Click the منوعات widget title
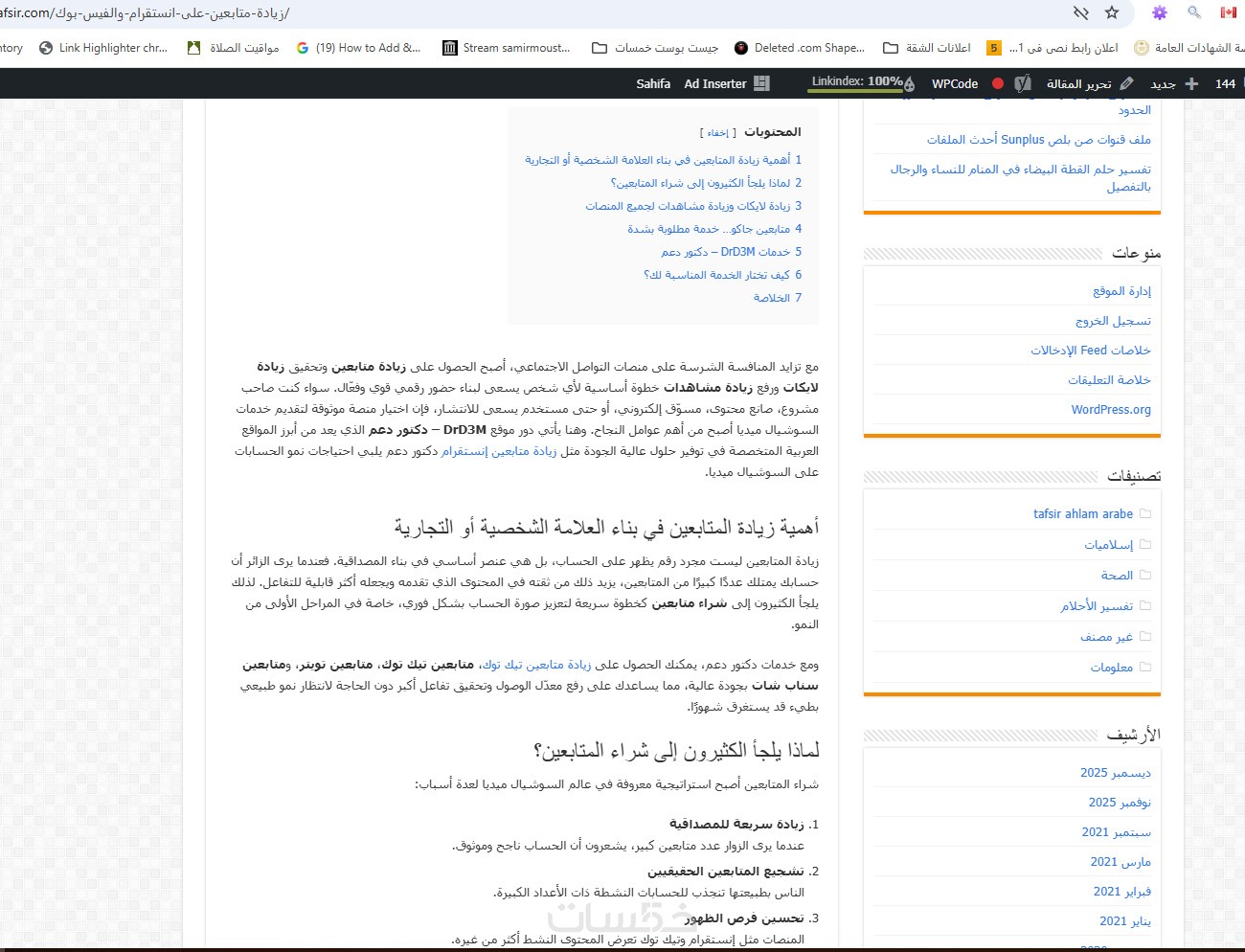This screenshot has height=952, width=1245. [x=1136, y=254]
